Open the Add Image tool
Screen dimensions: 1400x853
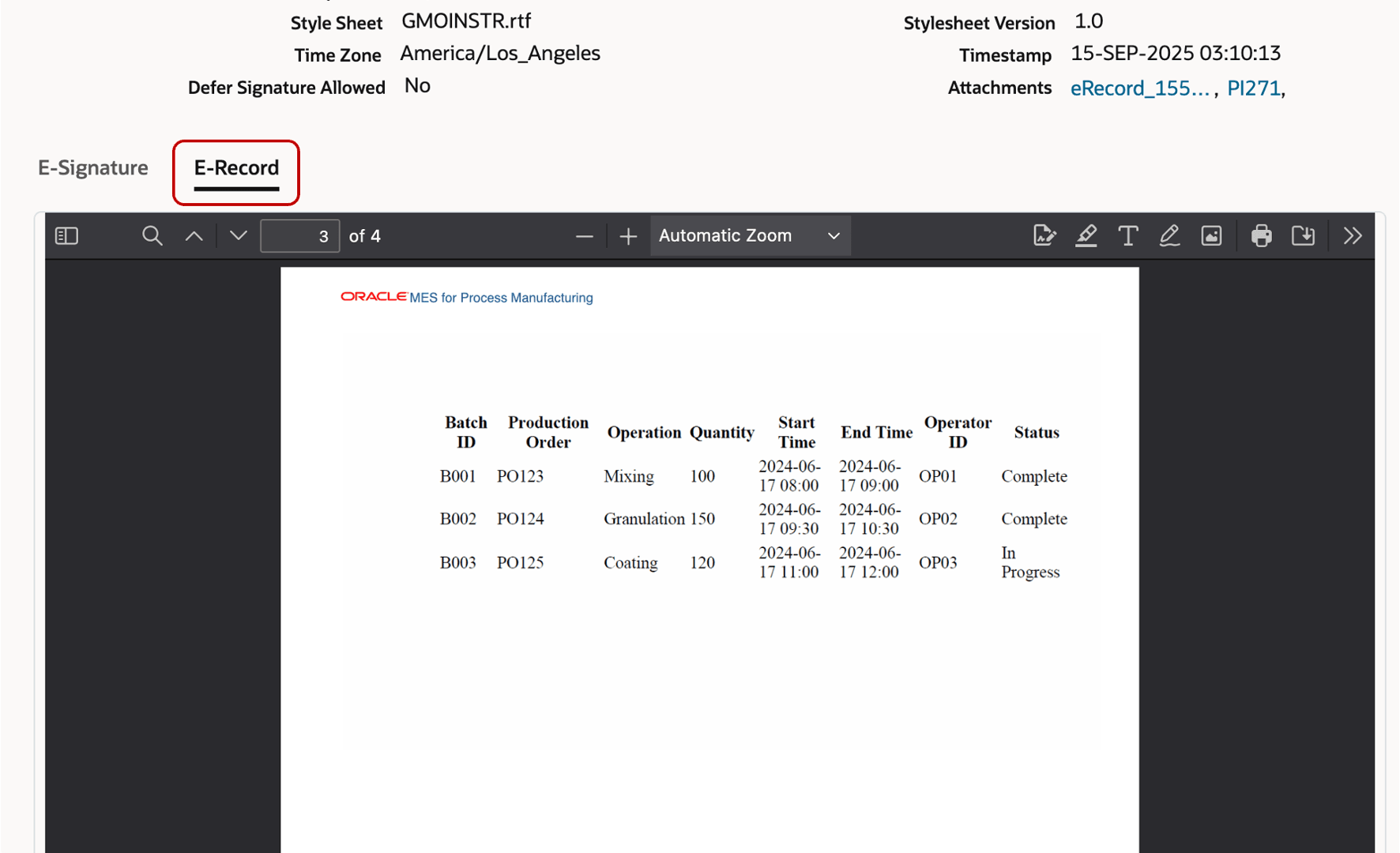(x=1211, y=235)
